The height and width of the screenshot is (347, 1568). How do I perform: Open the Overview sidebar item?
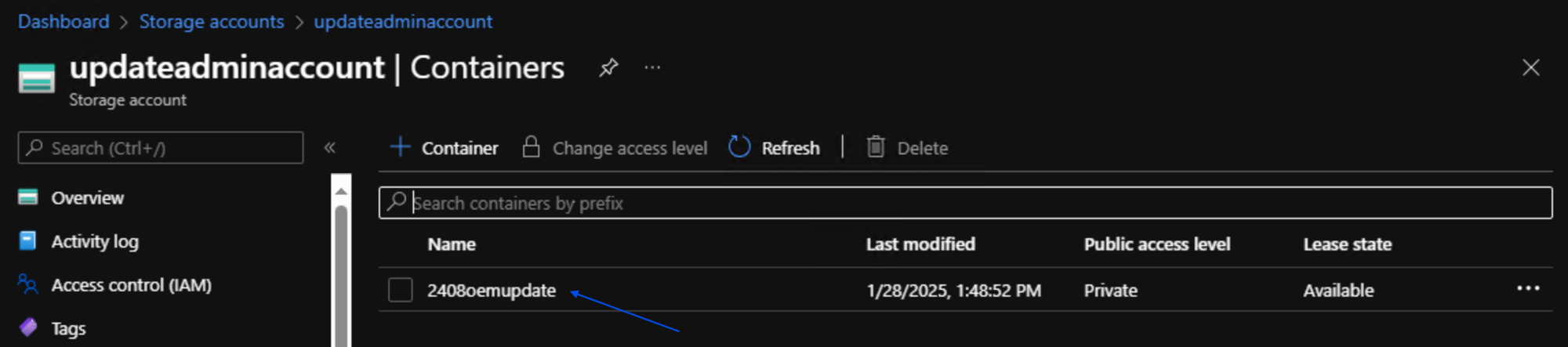tap(87, 198)
